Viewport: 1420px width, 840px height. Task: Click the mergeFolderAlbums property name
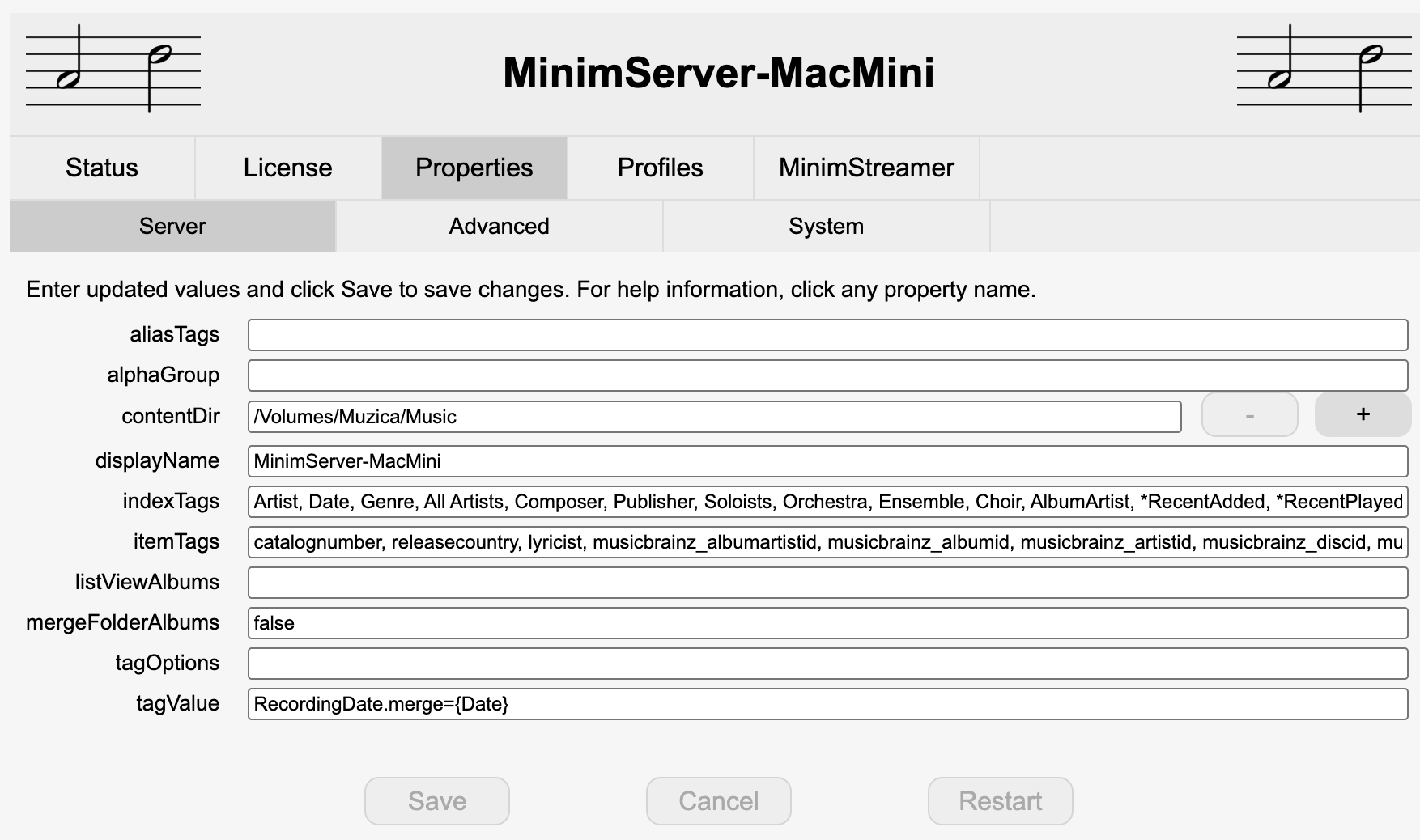pyautogui.click(x=123, y=622)
